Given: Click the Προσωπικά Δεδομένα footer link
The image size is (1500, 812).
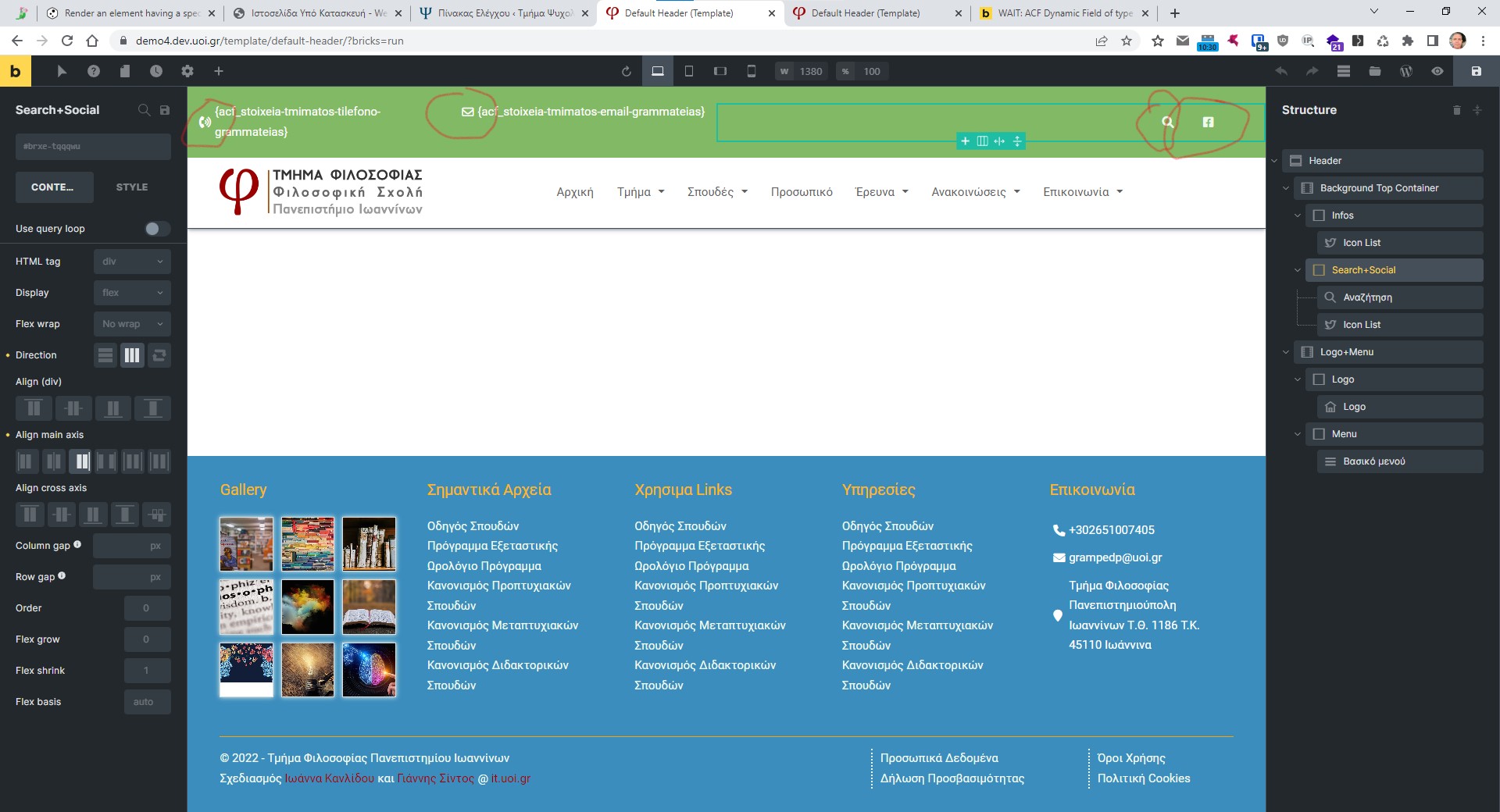Looking at the screenshot, I should point(939,758).
